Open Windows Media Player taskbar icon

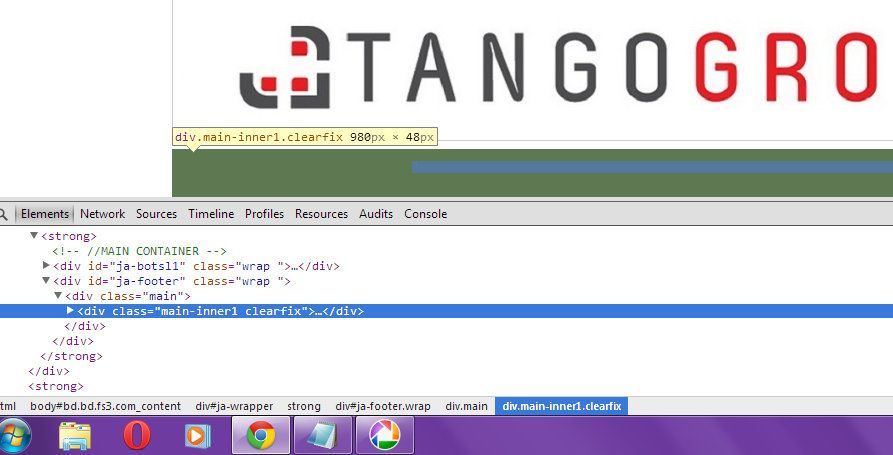pos(198,436)
